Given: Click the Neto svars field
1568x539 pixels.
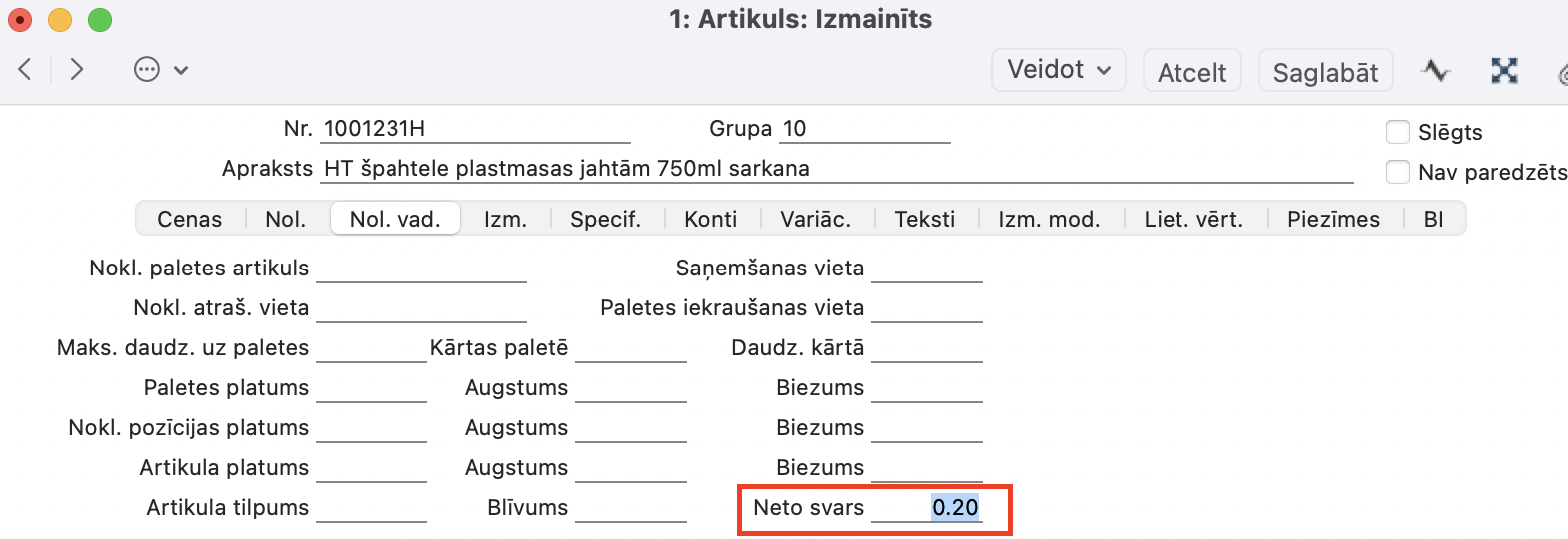Looking at the screenshot, I should click(x=927, y=508).
